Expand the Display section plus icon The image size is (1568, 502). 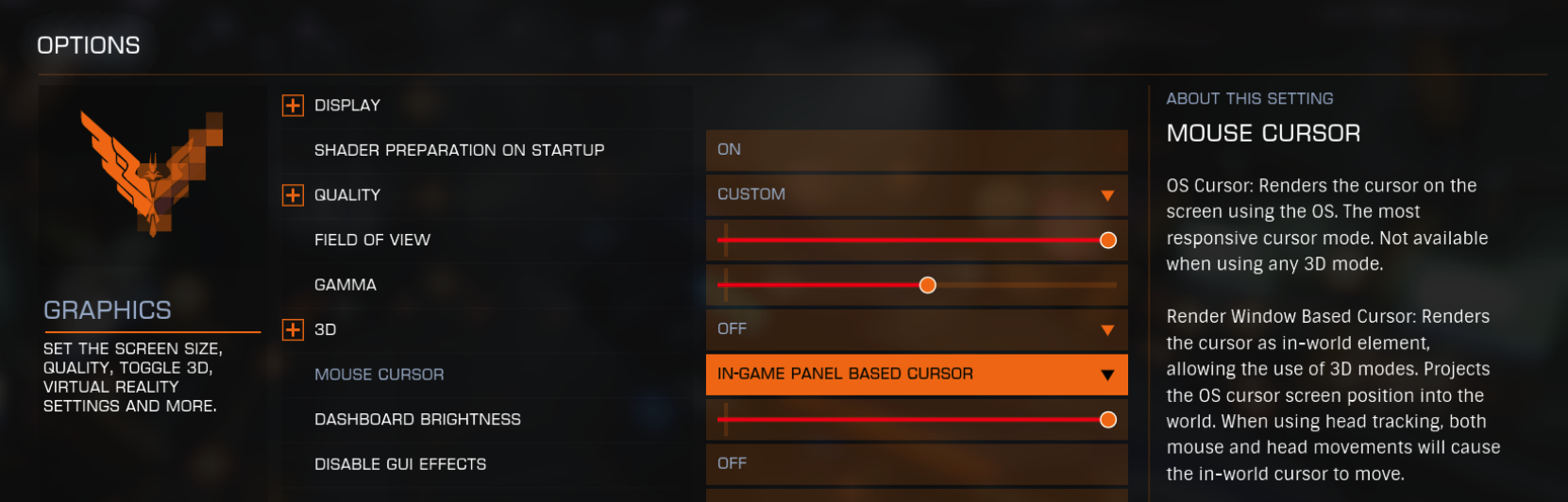(293, 105)
